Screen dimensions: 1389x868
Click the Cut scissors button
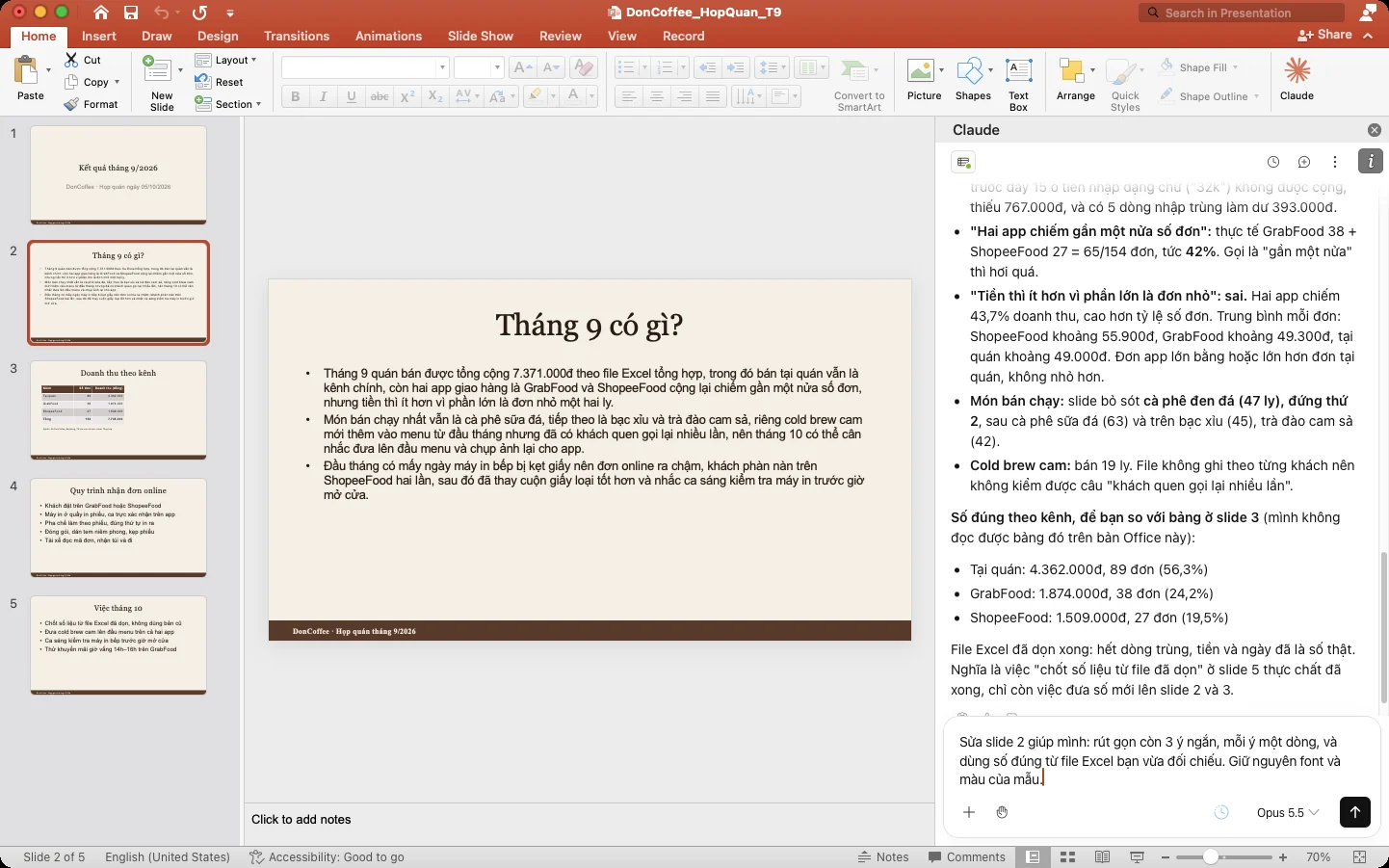coord(83,60)
